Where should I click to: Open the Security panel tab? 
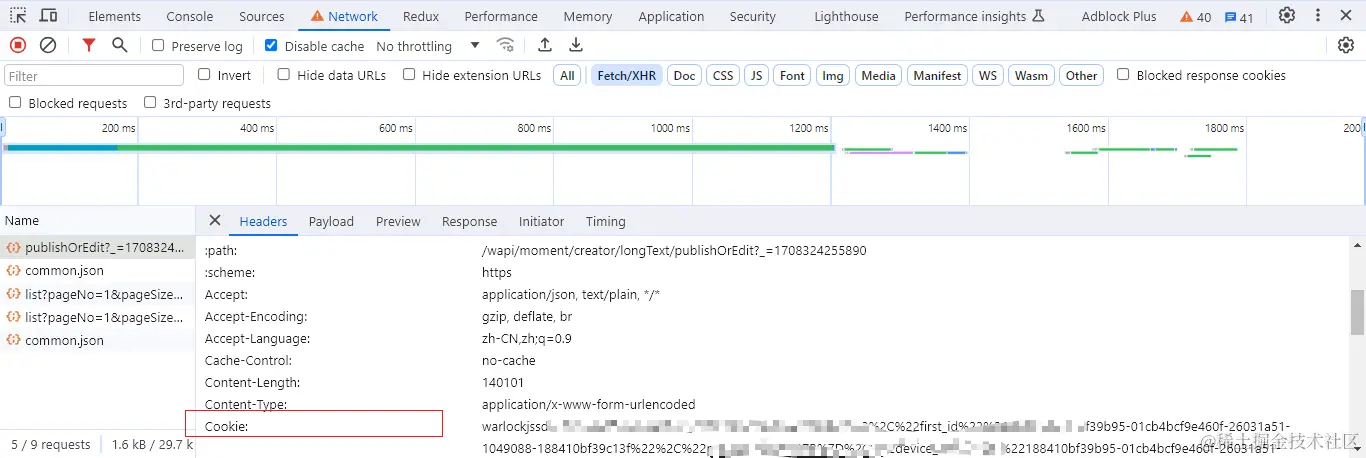(x=752, y=16)
